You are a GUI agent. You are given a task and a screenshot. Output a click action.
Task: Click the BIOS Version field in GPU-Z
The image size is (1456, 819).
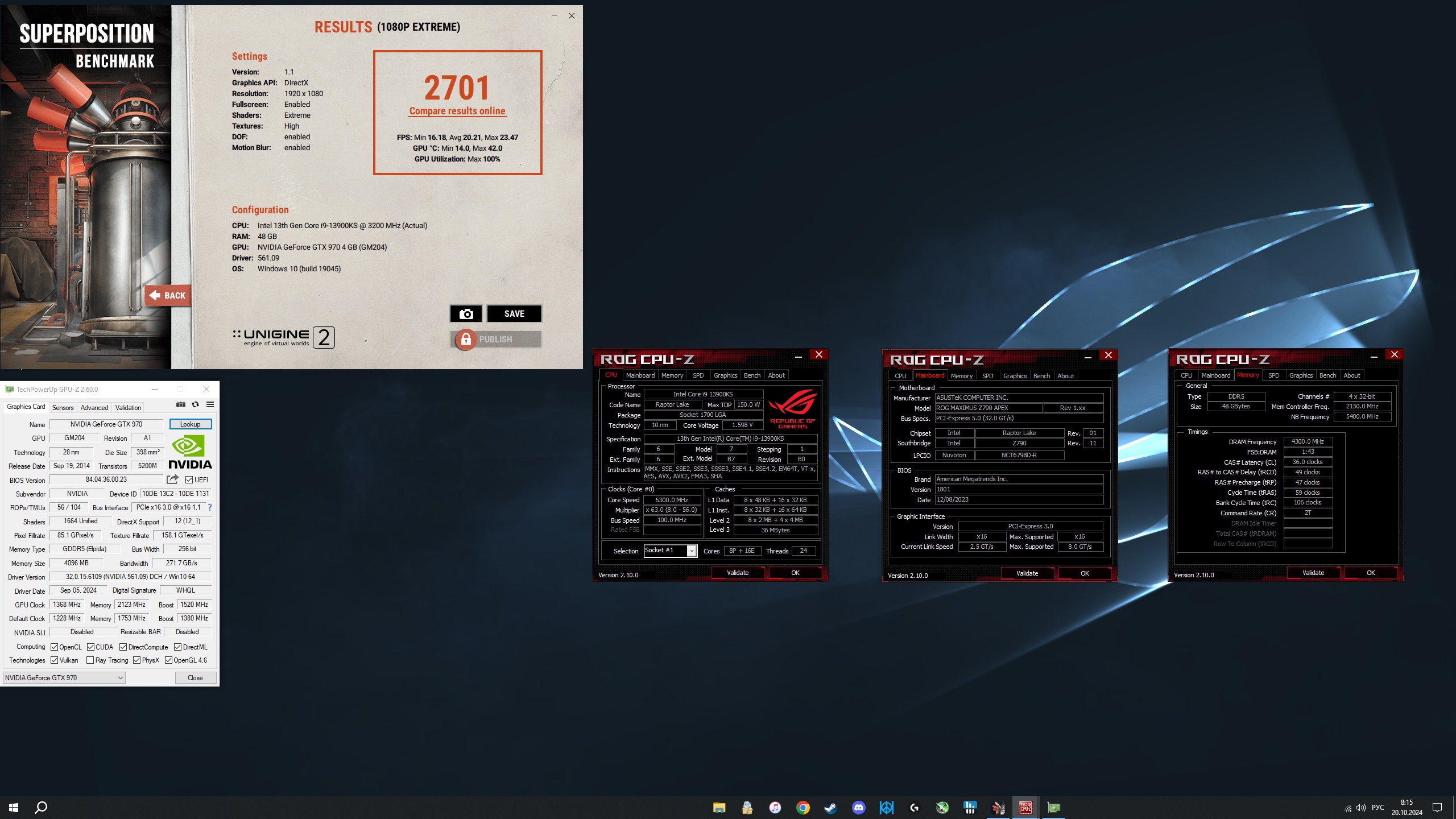click(x=106, y=479)
